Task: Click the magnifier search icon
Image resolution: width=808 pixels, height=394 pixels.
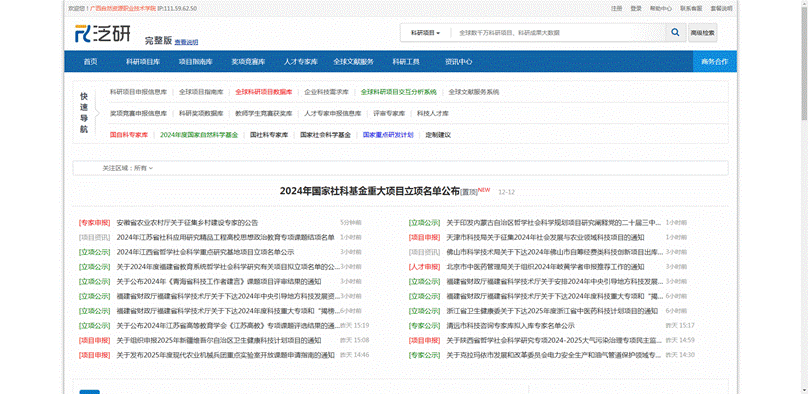Action: click(x=675, y=32)
